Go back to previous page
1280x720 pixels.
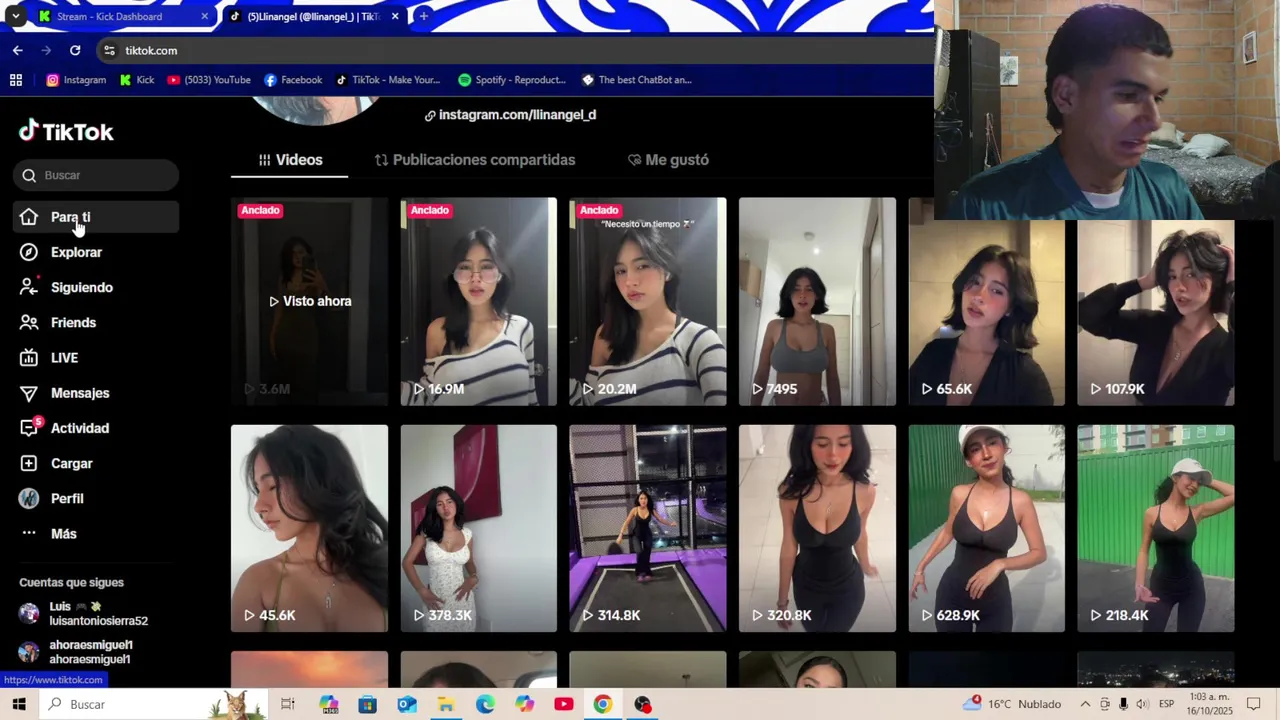tap(17, 50)
